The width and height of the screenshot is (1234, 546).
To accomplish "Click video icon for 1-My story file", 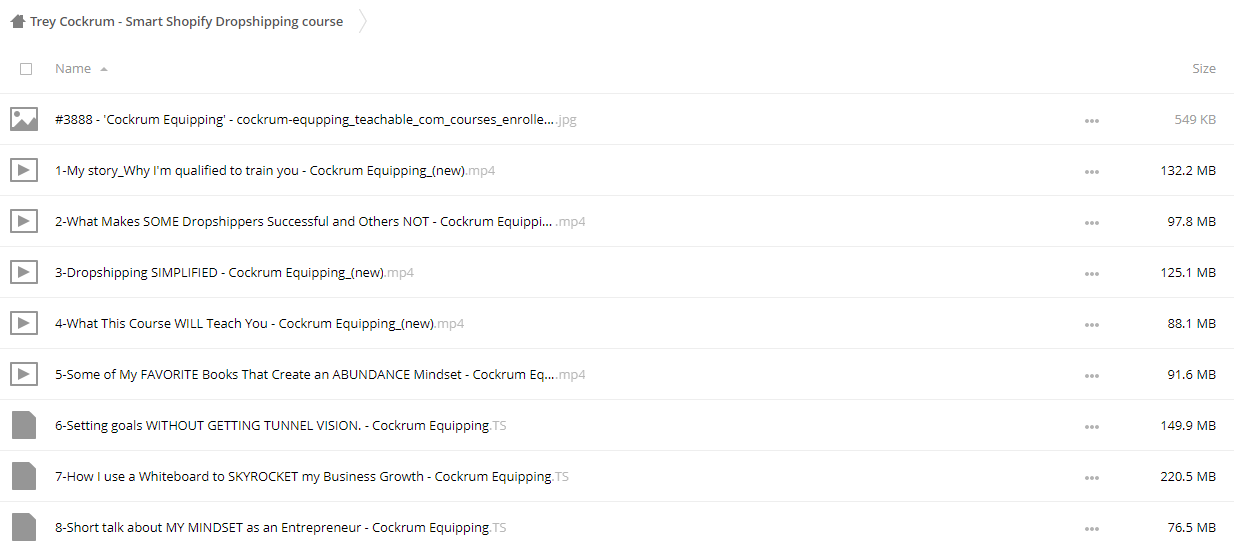I will (x=24, y=170).
